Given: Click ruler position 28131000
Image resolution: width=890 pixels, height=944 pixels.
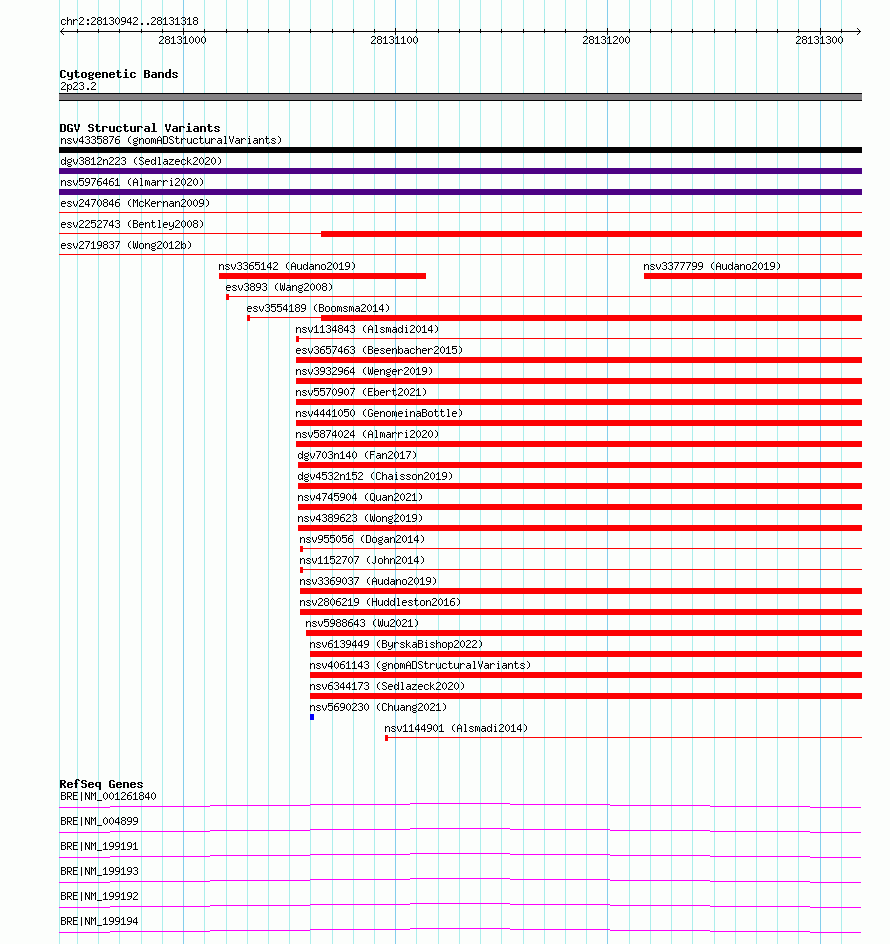Looking at the screenshot, I should (182, 40).
